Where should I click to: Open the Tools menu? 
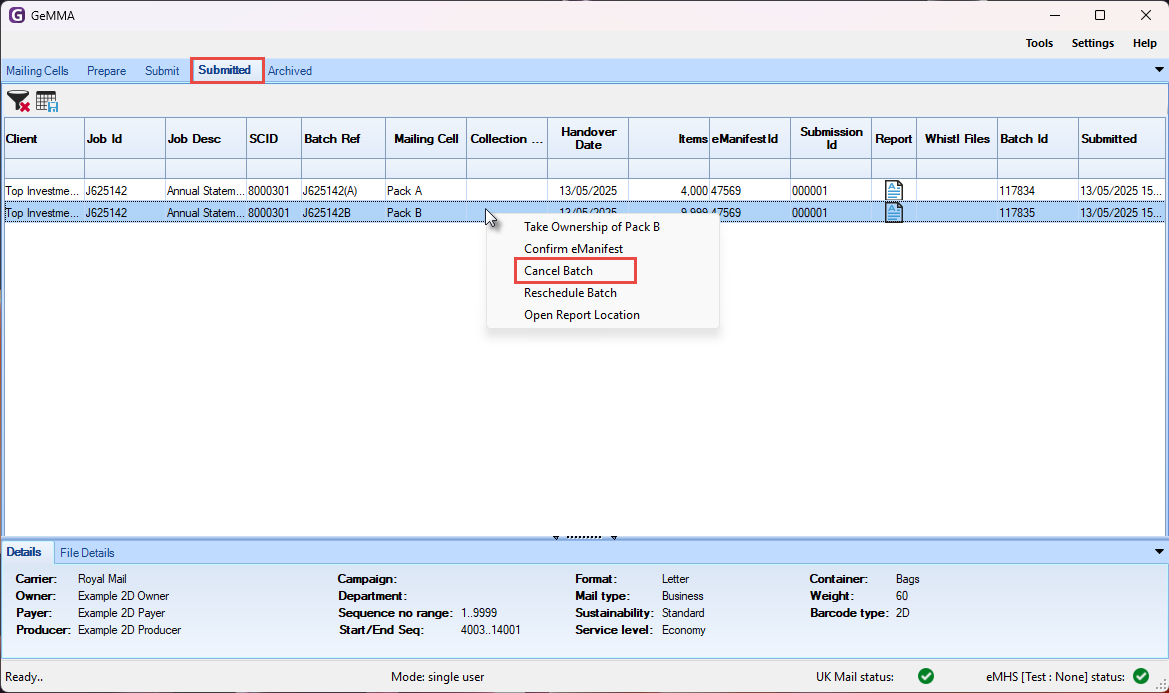(x=1039, y=43)
